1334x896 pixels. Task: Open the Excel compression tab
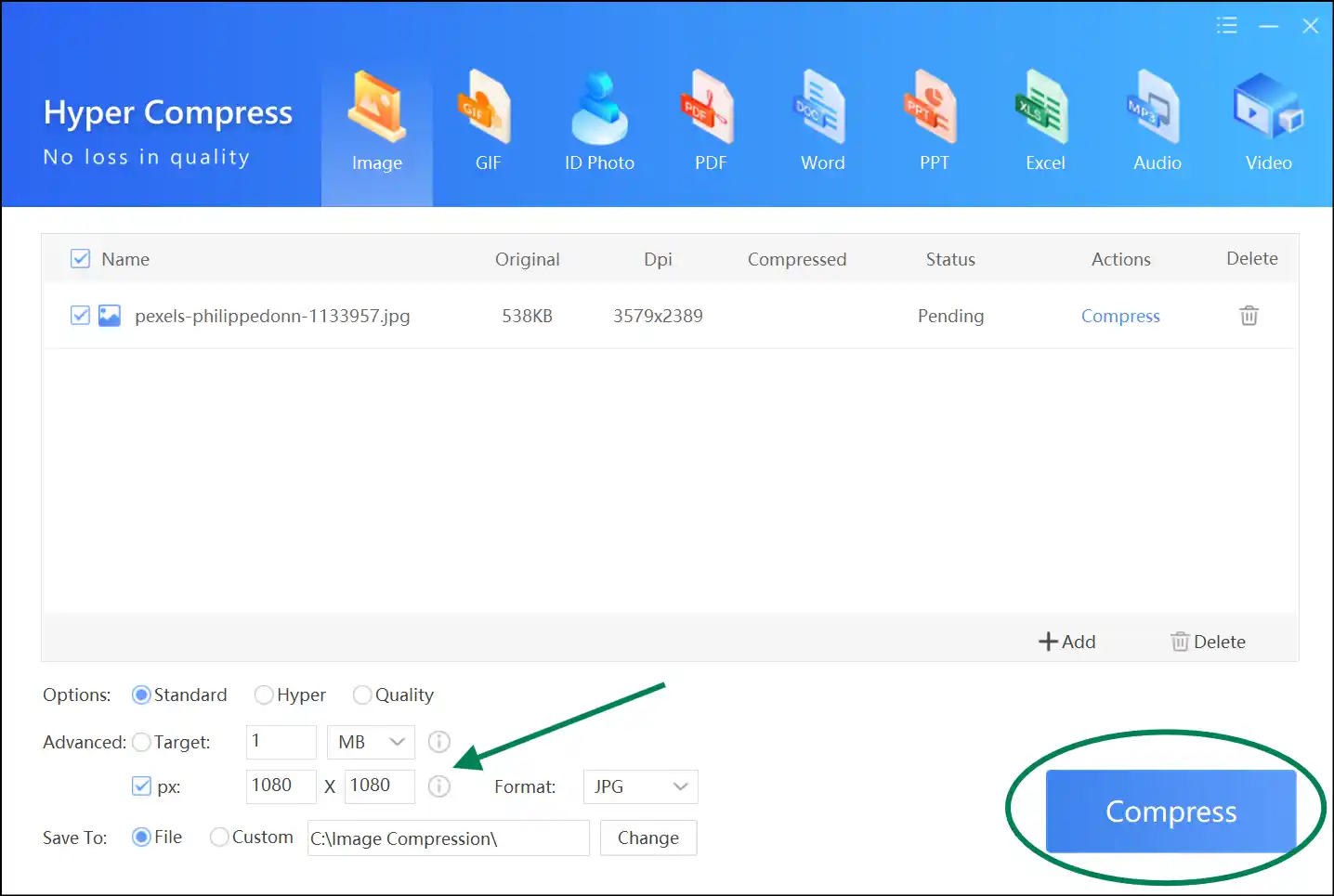point(1045,123)
